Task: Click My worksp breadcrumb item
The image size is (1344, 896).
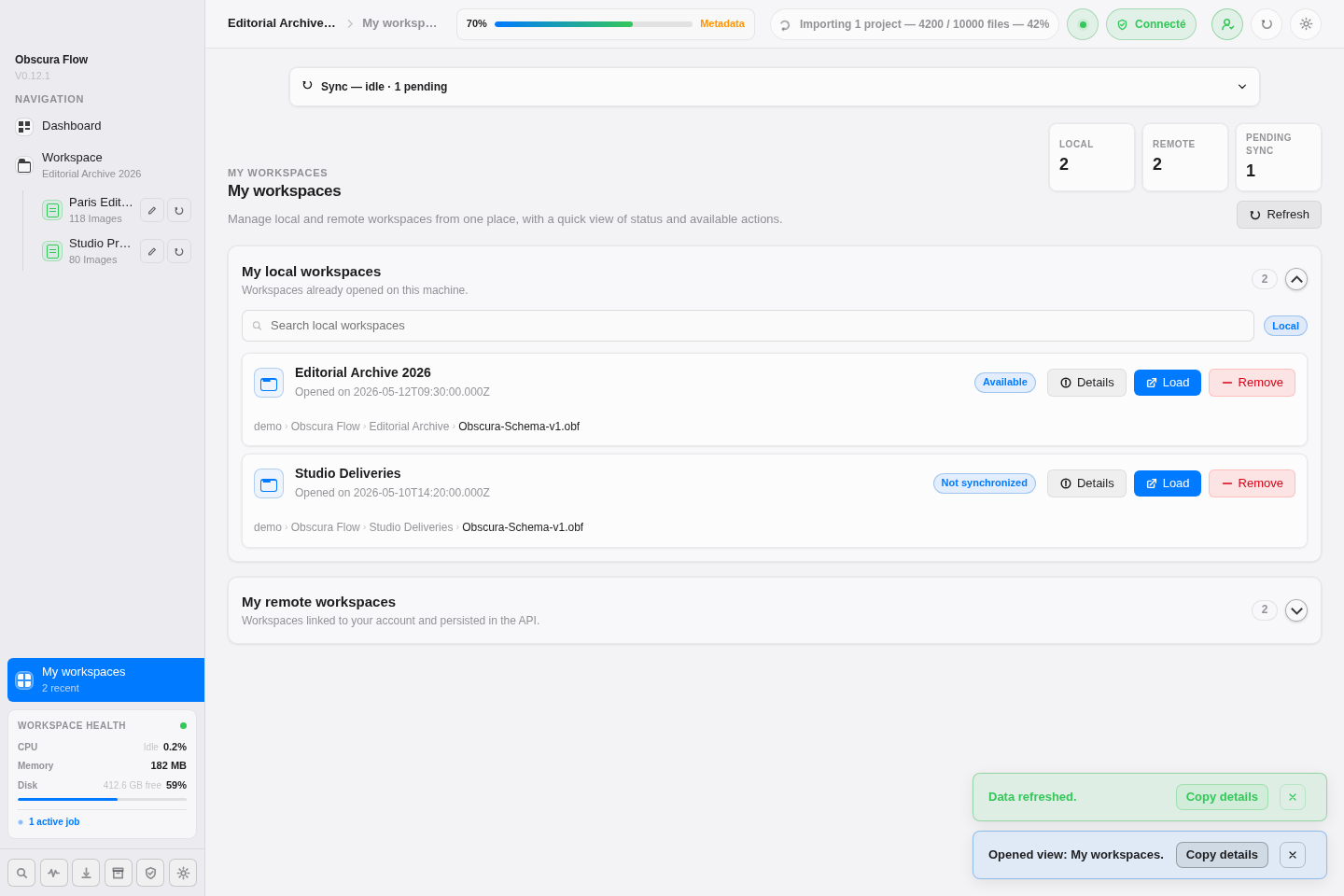Action: click(399, 23)
